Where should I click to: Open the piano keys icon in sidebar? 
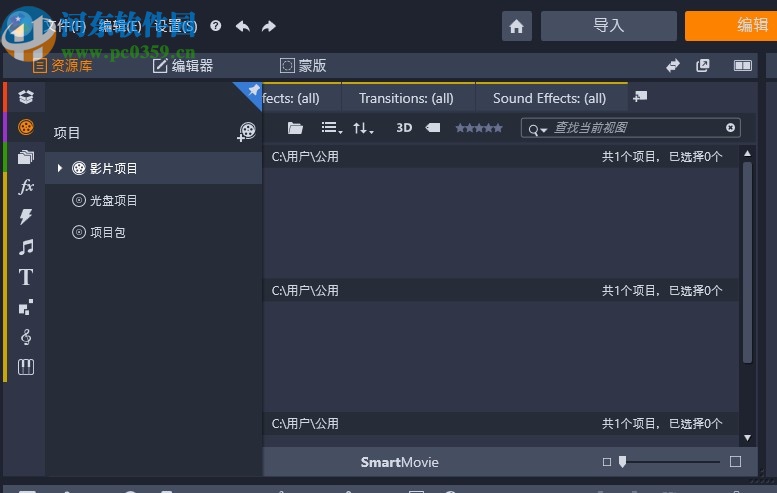tap(26, 367)
